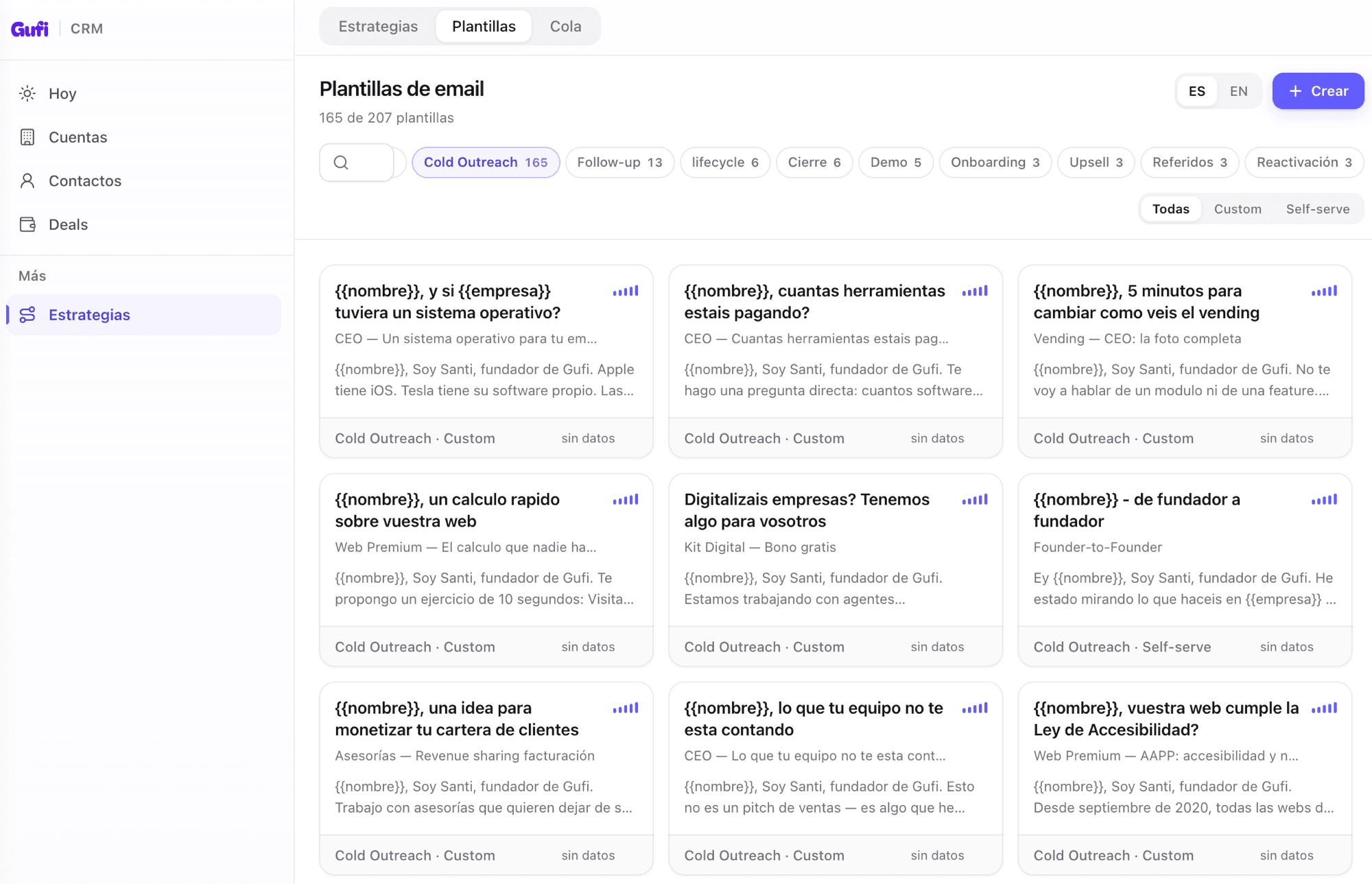Click signal bars icon on 'monetizar tu cartera' card
The image size is (1372, 884).
(x=626, y=708)
